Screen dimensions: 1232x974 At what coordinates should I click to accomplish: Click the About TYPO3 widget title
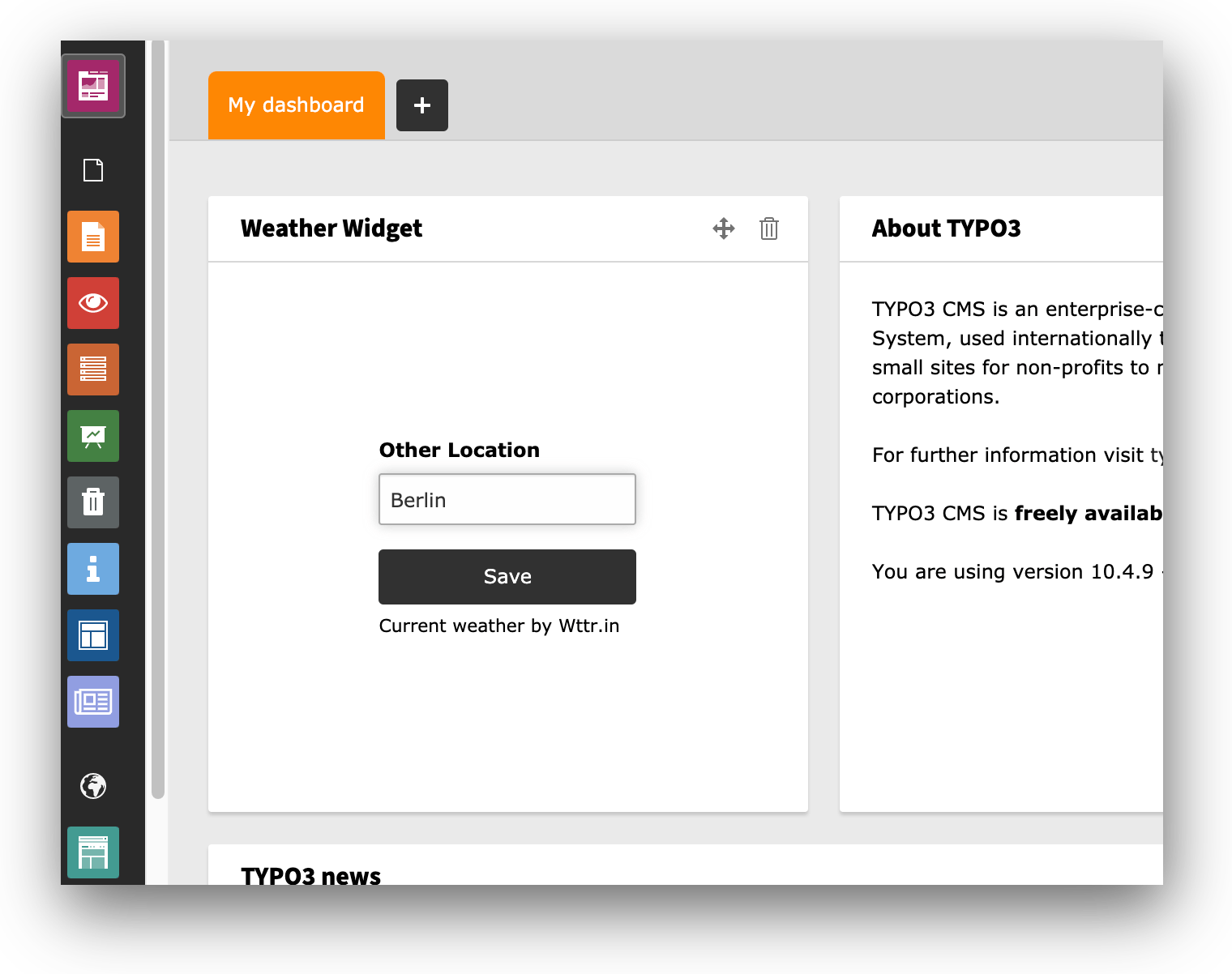pyautogui.click(x=946, y=229)
